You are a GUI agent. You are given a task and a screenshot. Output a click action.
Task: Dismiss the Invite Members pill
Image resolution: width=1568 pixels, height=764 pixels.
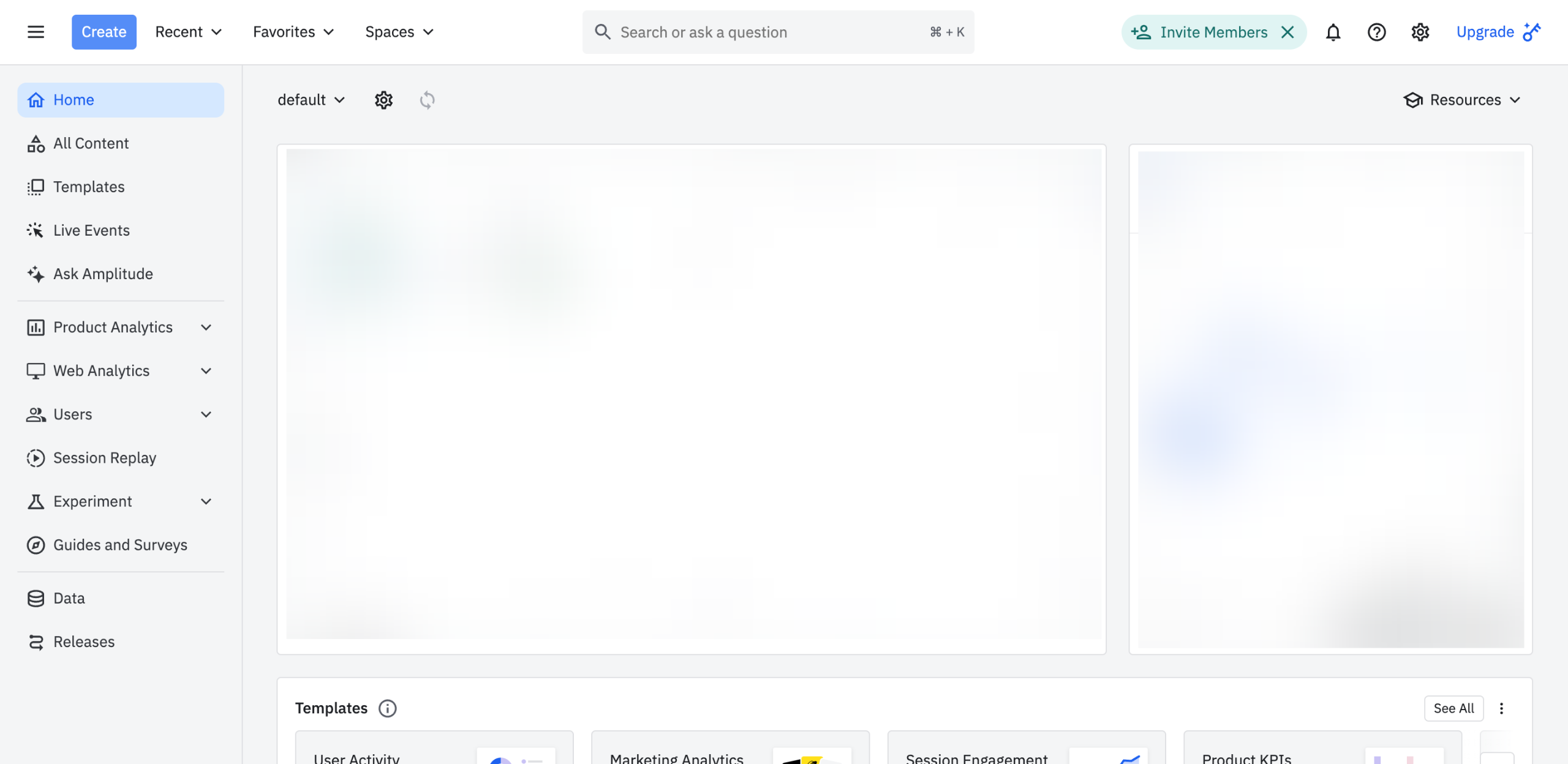pyautogui.click(x=1287, y=32)
